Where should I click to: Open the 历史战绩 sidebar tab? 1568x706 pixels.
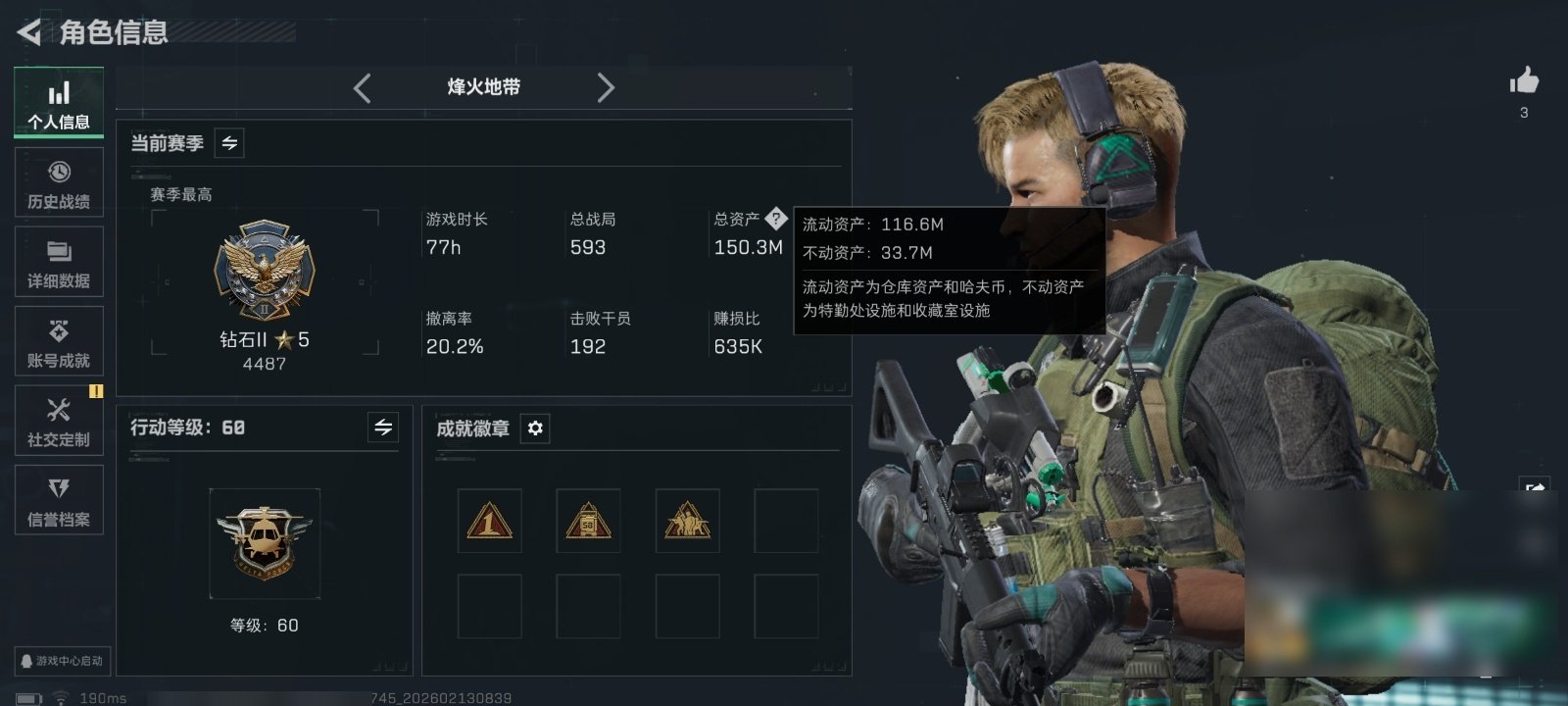coord(59,182)
